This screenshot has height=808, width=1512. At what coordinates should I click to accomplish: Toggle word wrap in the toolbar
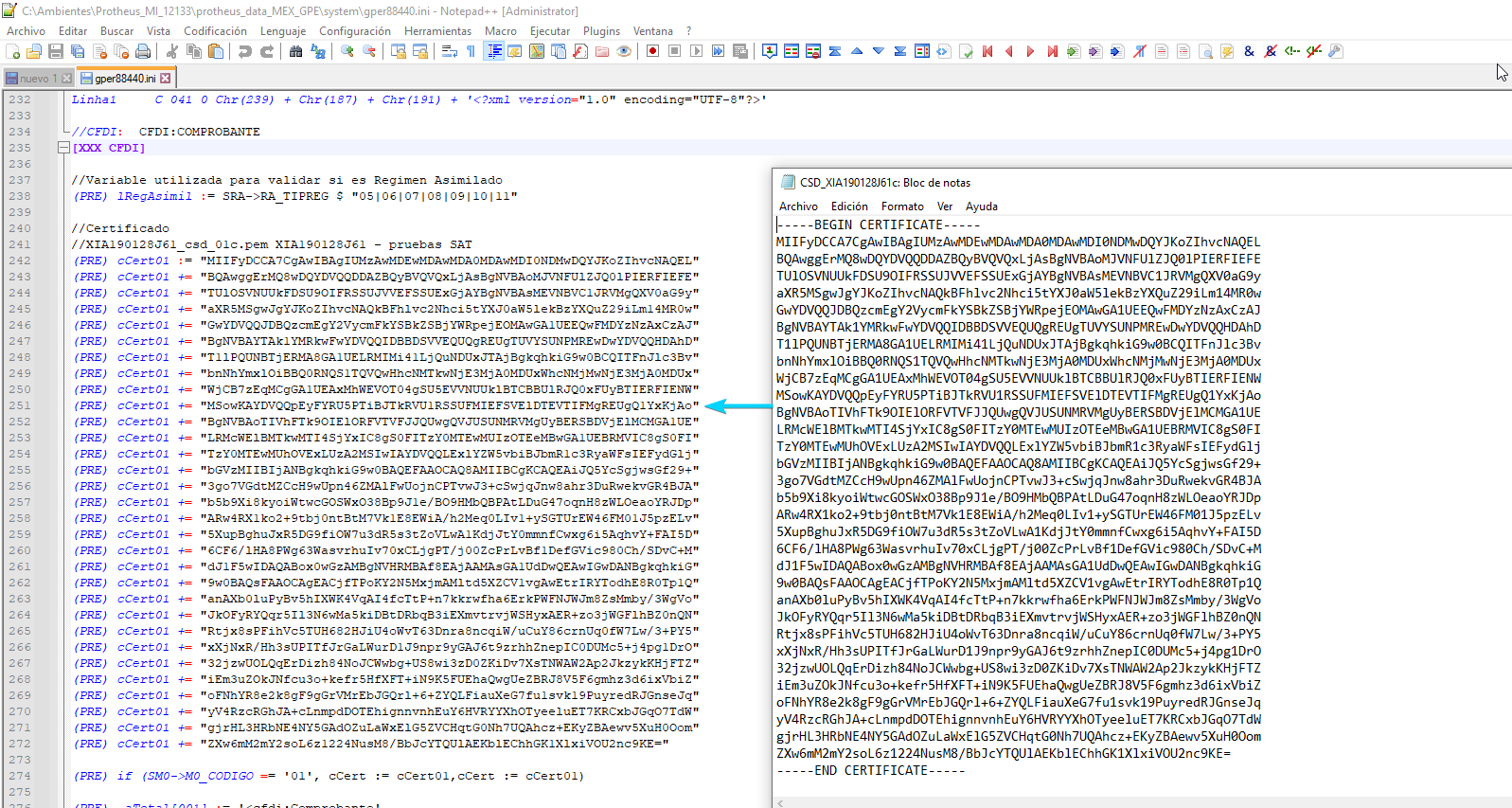[450, 51]
